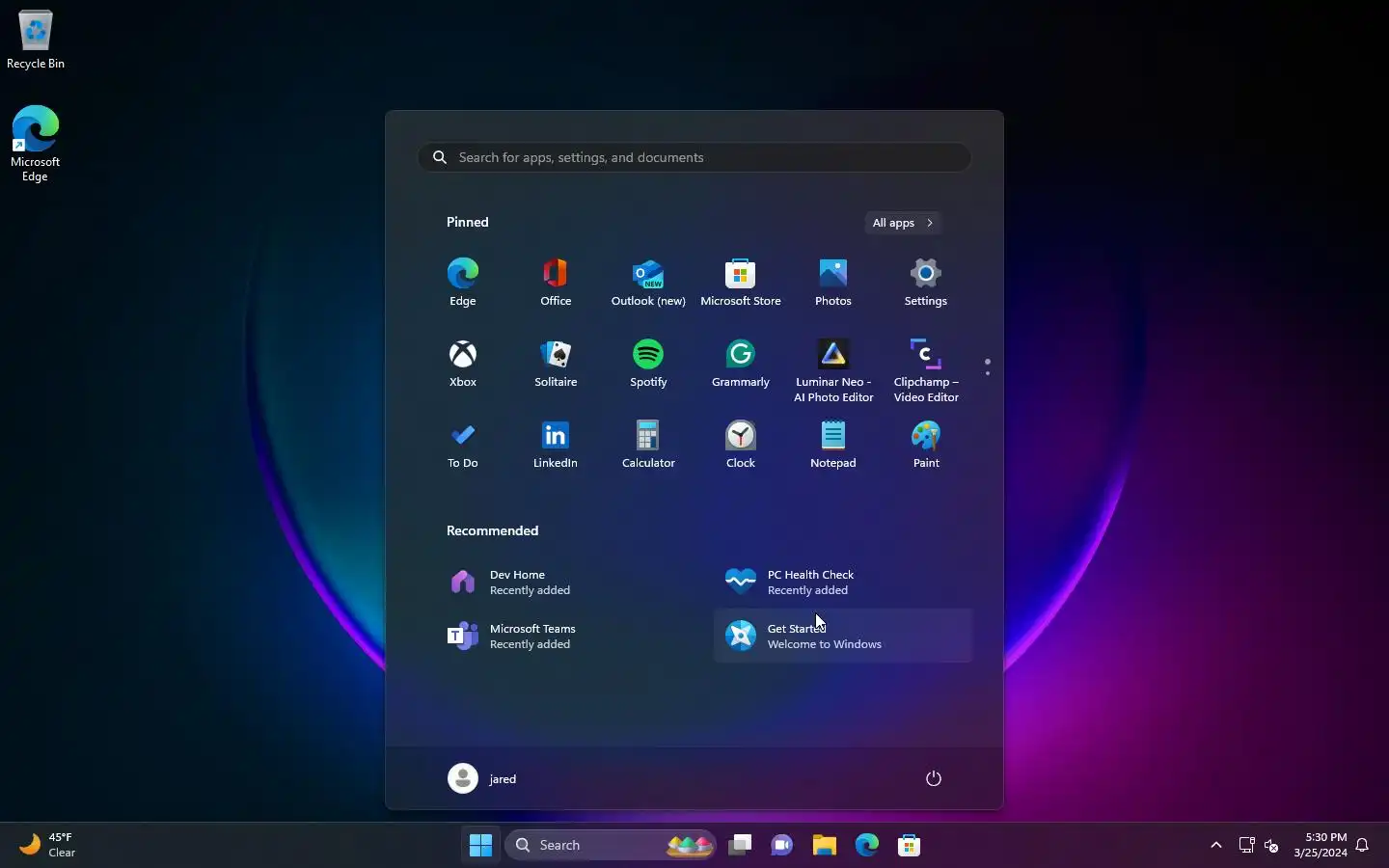Open Solitaire game
The width and height of the screenshot is (1389, 868).
click(556, 364)
